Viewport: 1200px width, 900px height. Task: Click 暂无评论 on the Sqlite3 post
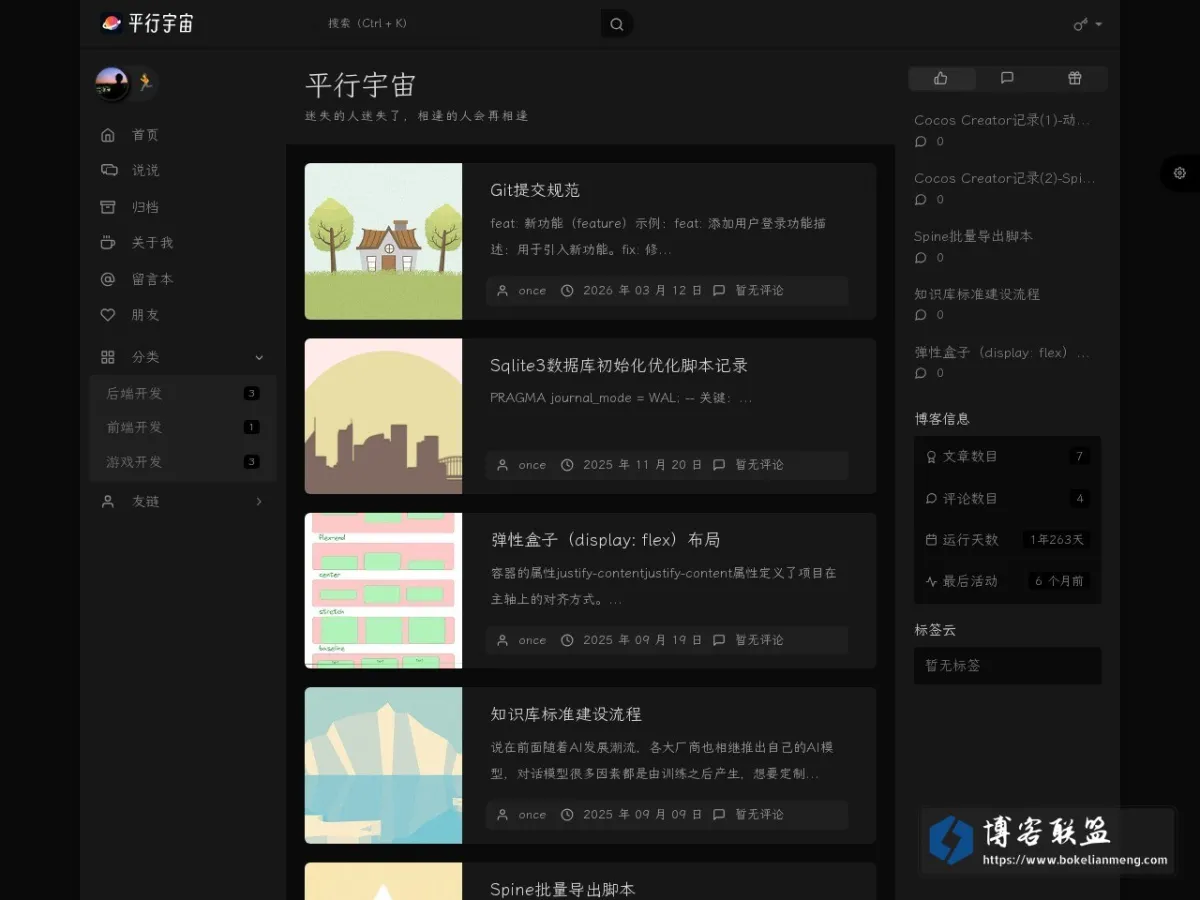[760, 465]
